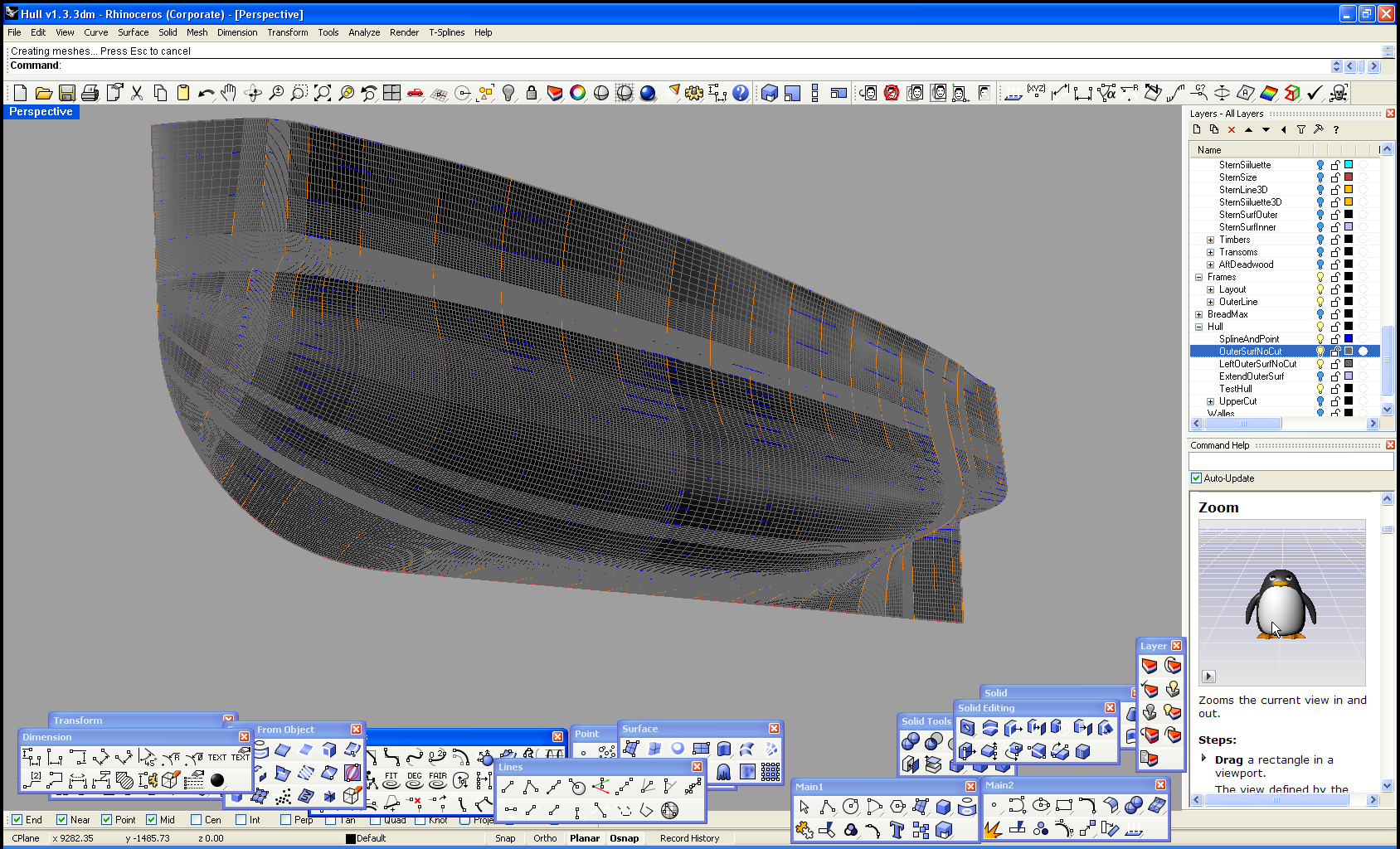The height and width of the screenshot is (849, 1400).
Task: Click the skull and crossbones icon
Action: 1339,93
